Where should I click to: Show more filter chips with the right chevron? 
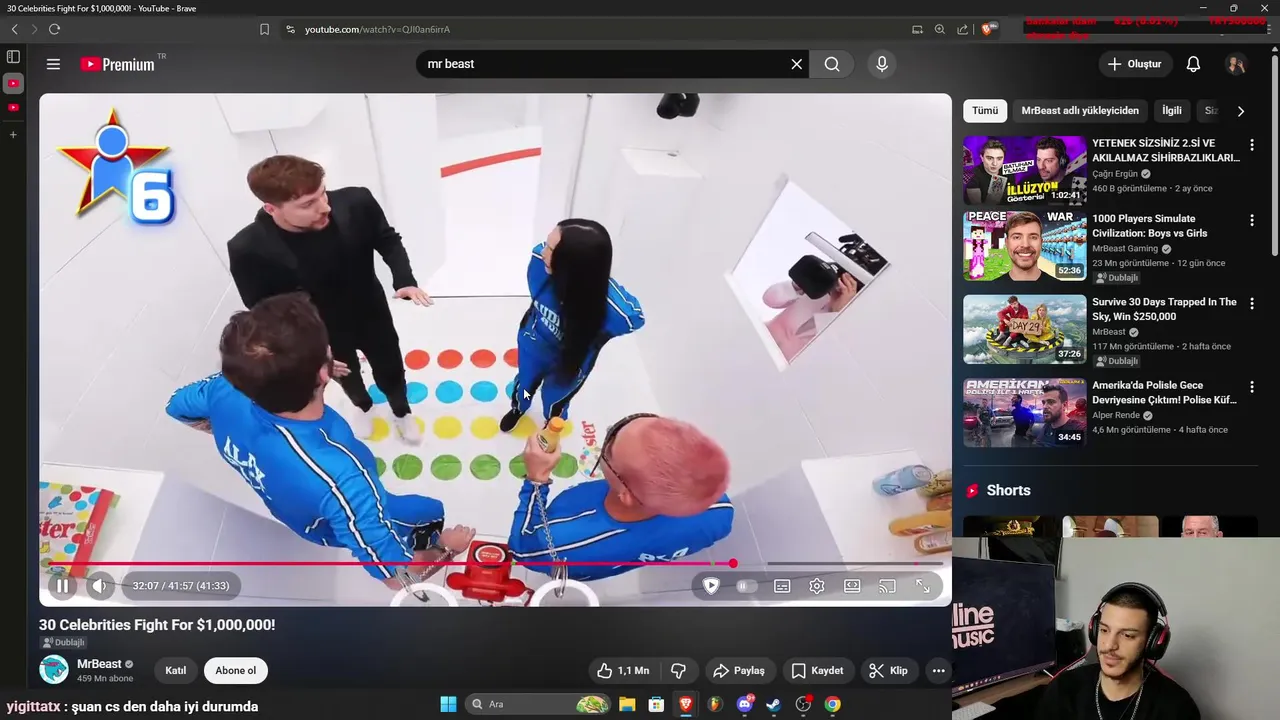coord(1241,111)
